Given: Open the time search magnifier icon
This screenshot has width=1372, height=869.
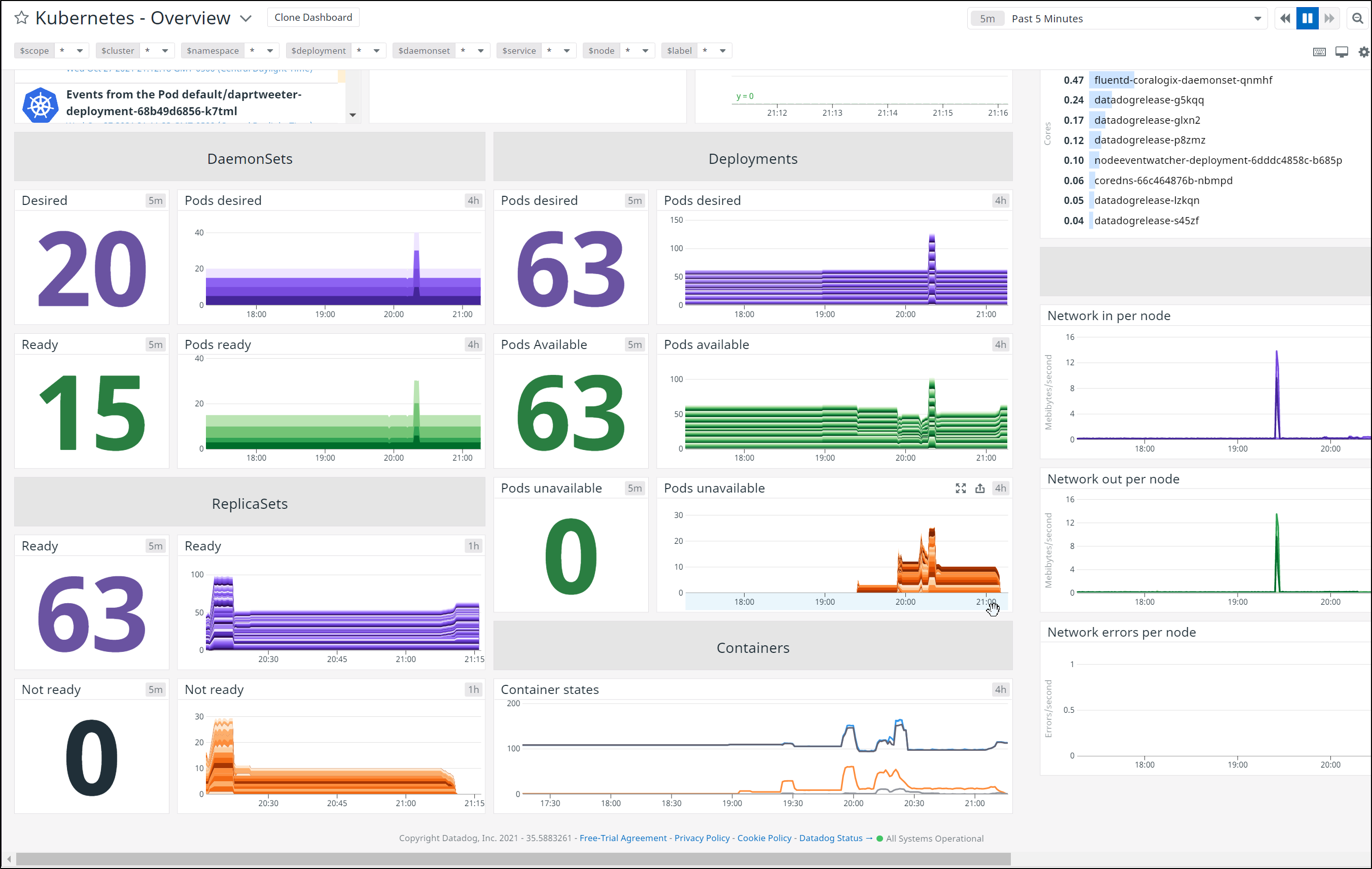Looking at the screenshot, I should pos(1358,18).
